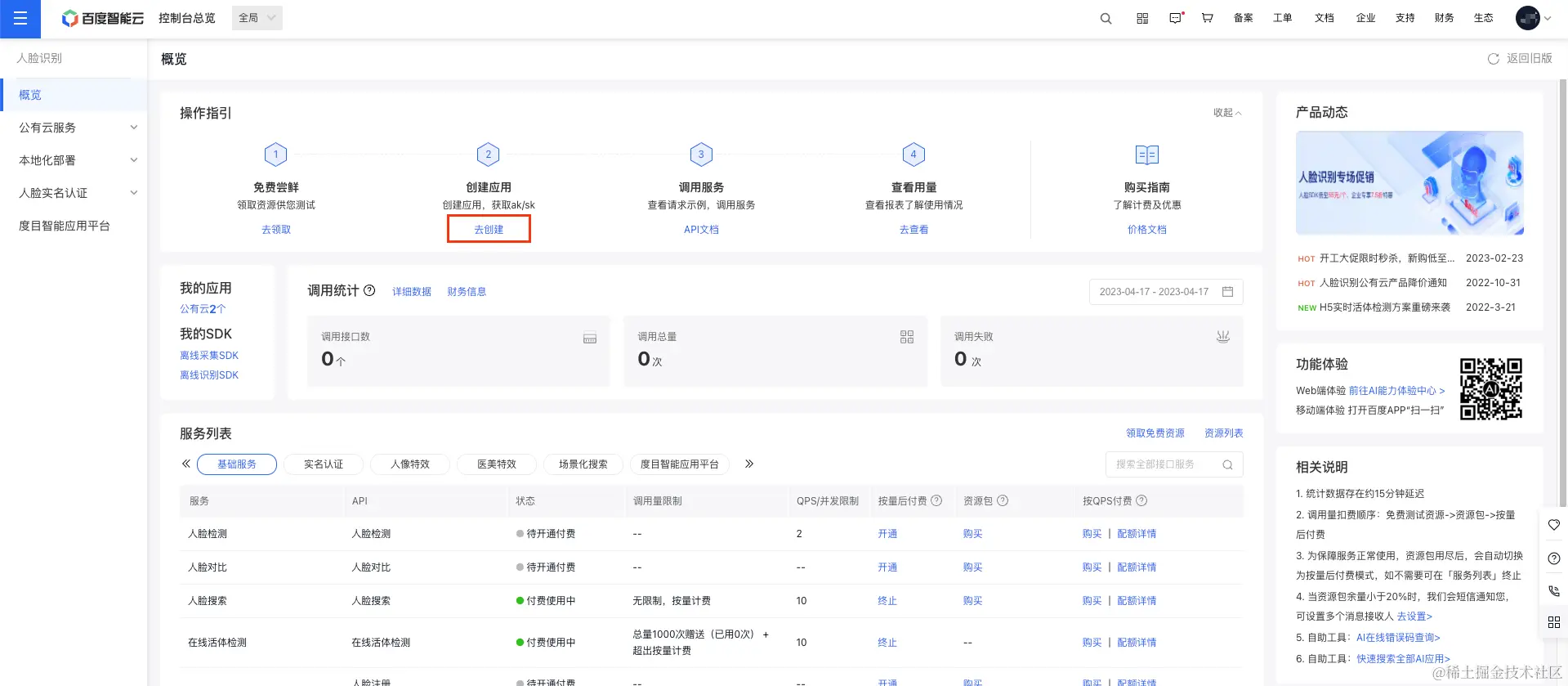Click the 调用失败 chart icon
1568x686 pixels.
coord(1223,336)
